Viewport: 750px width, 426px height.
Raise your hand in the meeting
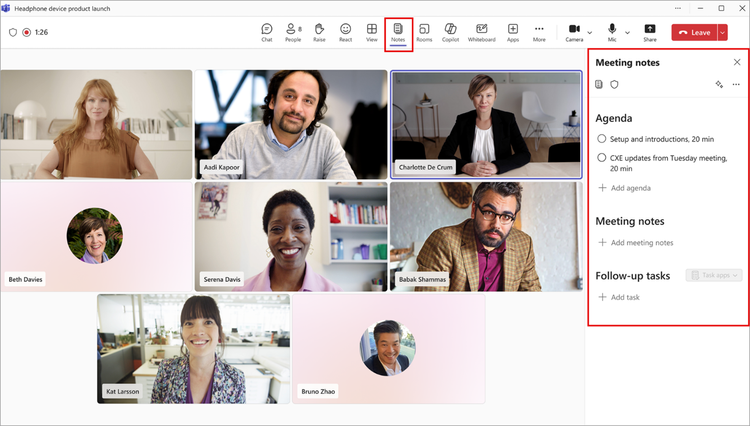point(319,33)
